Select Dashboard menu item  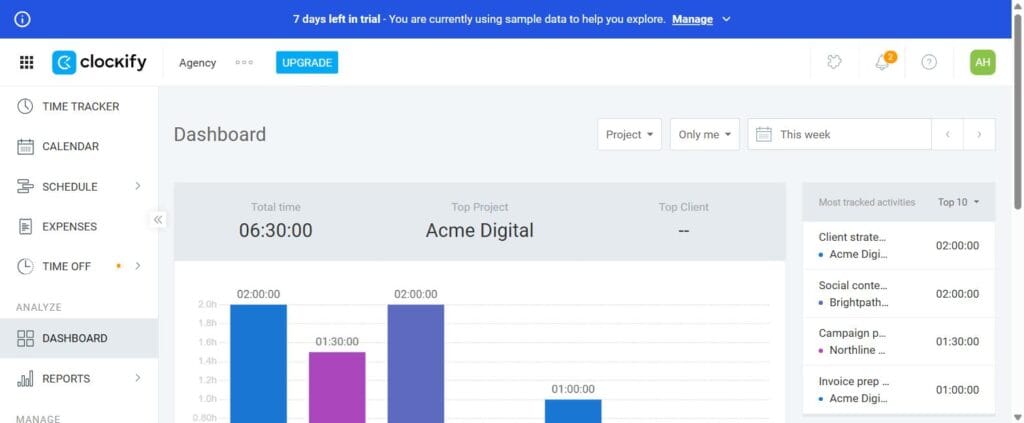tap(79, 338)
